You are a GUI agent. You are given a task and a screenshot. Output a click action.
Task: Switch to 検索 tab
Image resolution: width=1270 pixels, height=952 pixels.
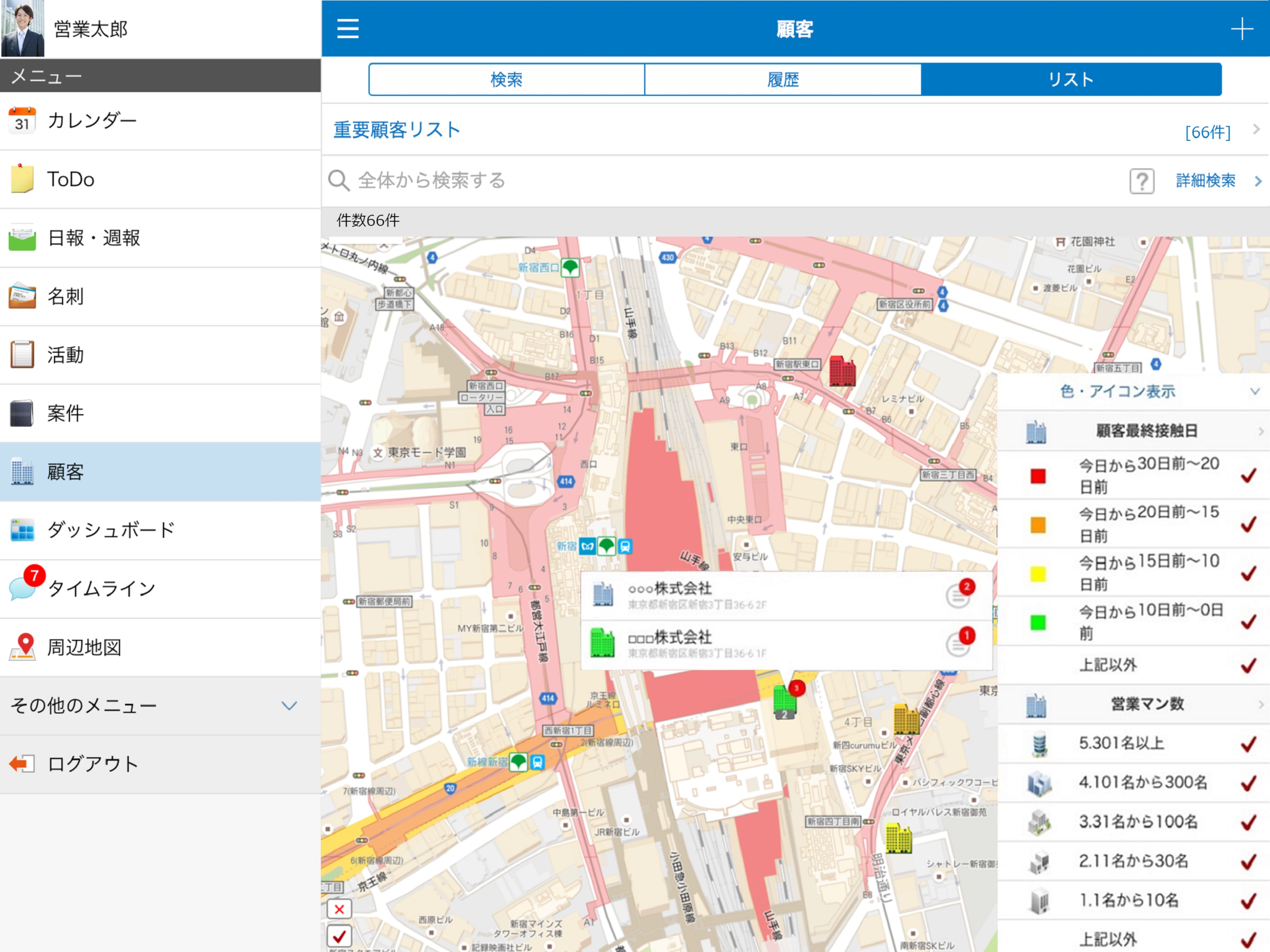pyautogui.click(x=506, y=79)
